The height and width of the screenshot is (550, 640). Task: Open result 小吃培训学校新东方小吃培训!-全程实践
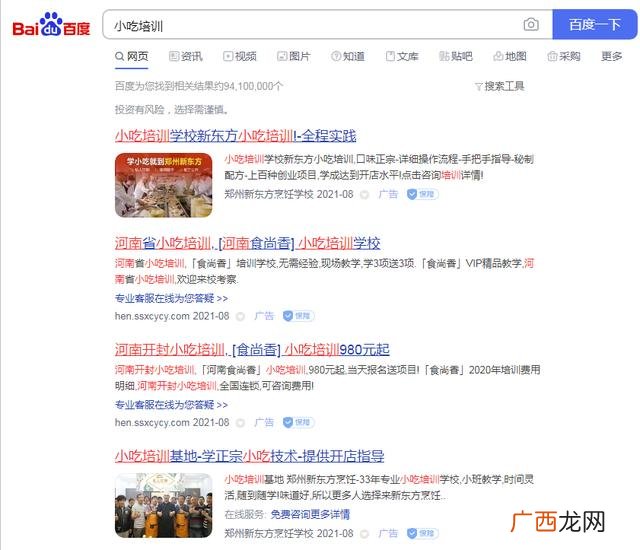236,136
